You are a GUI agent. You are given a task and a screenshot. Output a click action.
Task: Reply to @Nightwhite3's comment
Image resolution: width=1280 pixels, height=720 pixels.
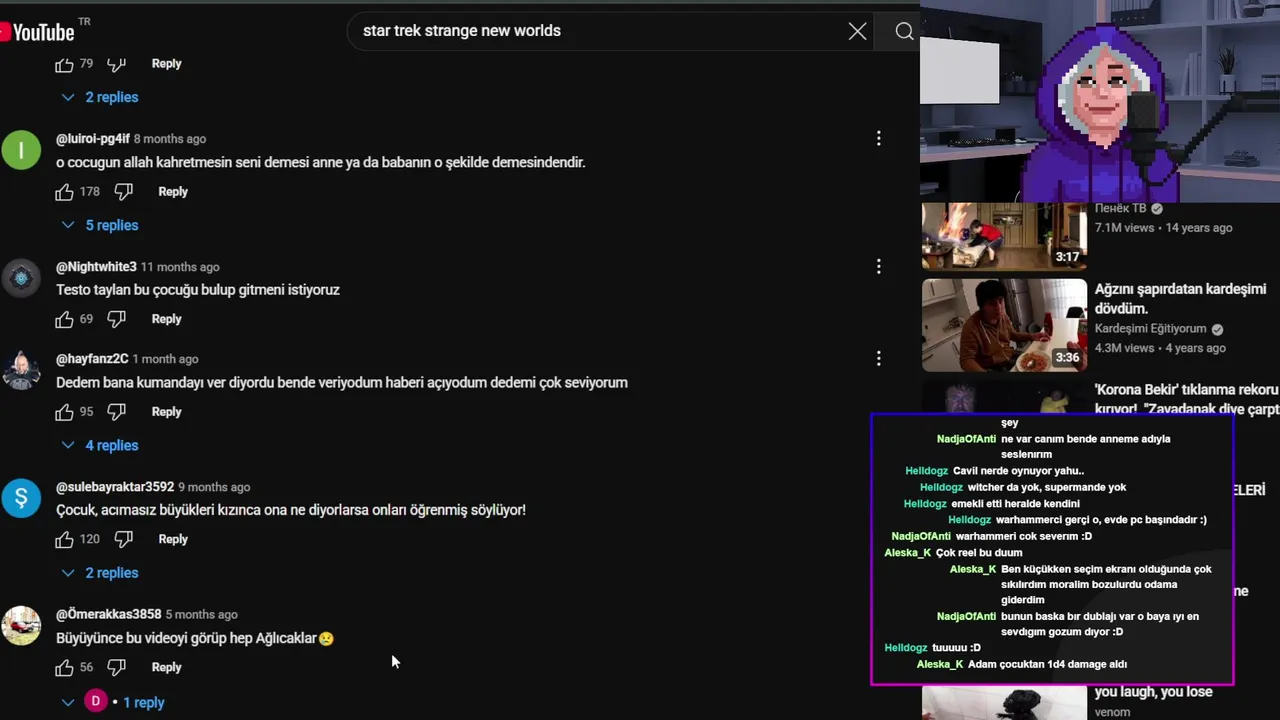(x=166, y=319)
